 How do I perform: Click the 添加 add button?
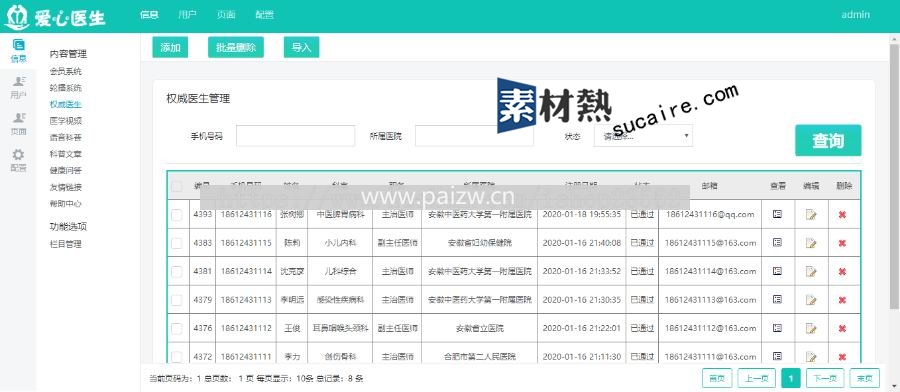(170, 47)
